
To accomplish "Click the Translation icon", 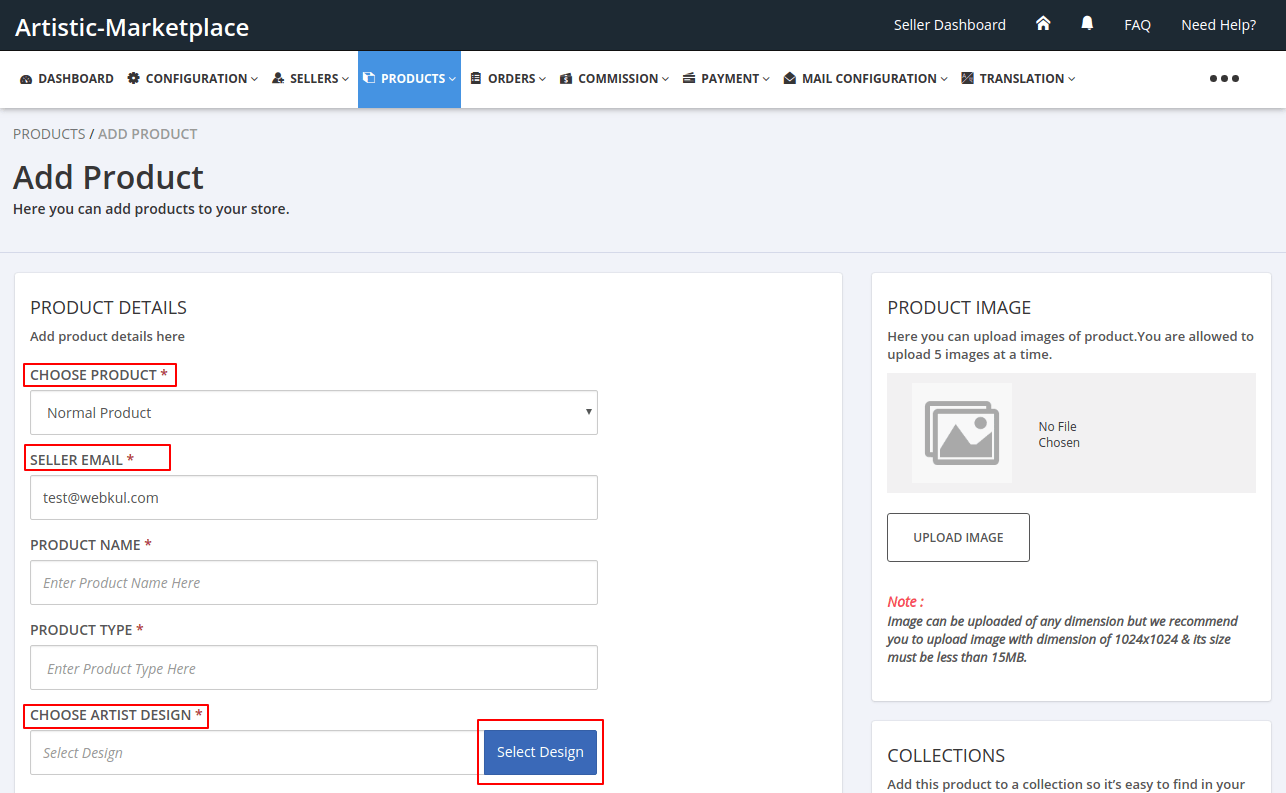I will pos(966,78).
